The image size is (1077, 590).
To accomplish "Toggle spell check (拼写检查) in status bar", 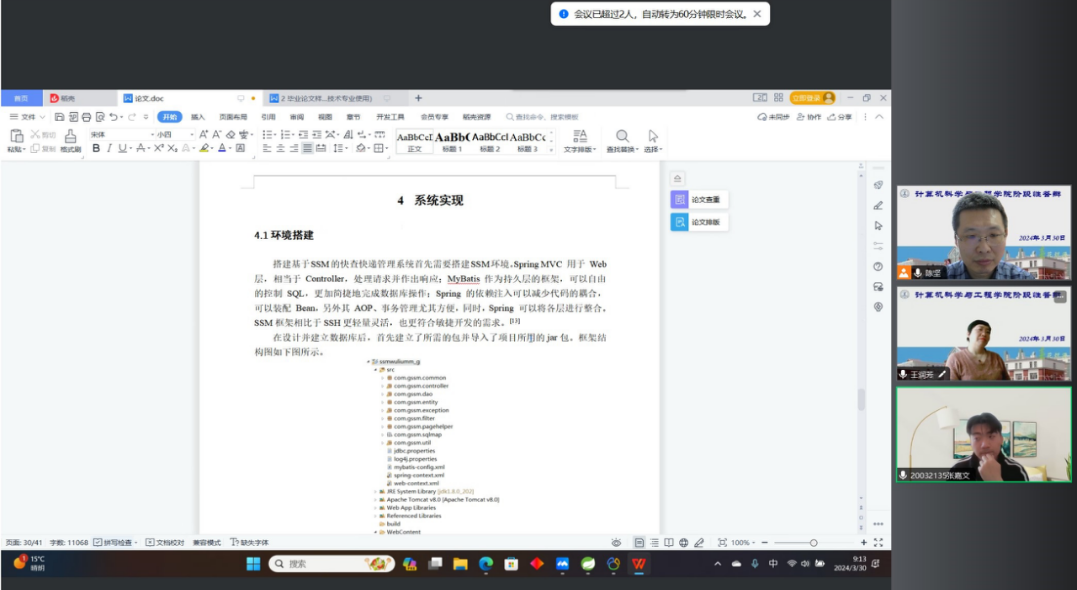I will pos(117,542).
